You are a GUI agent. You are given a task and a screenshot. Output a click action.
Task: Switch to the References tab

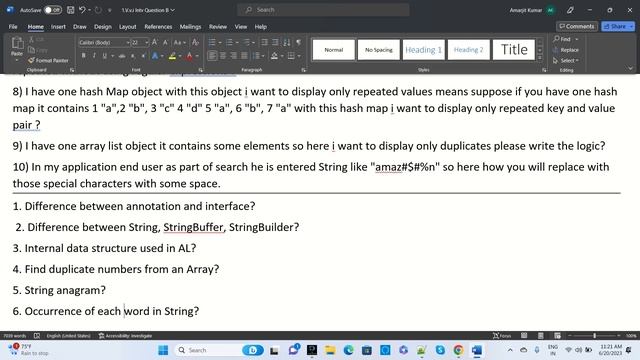[x=158, y=27]
